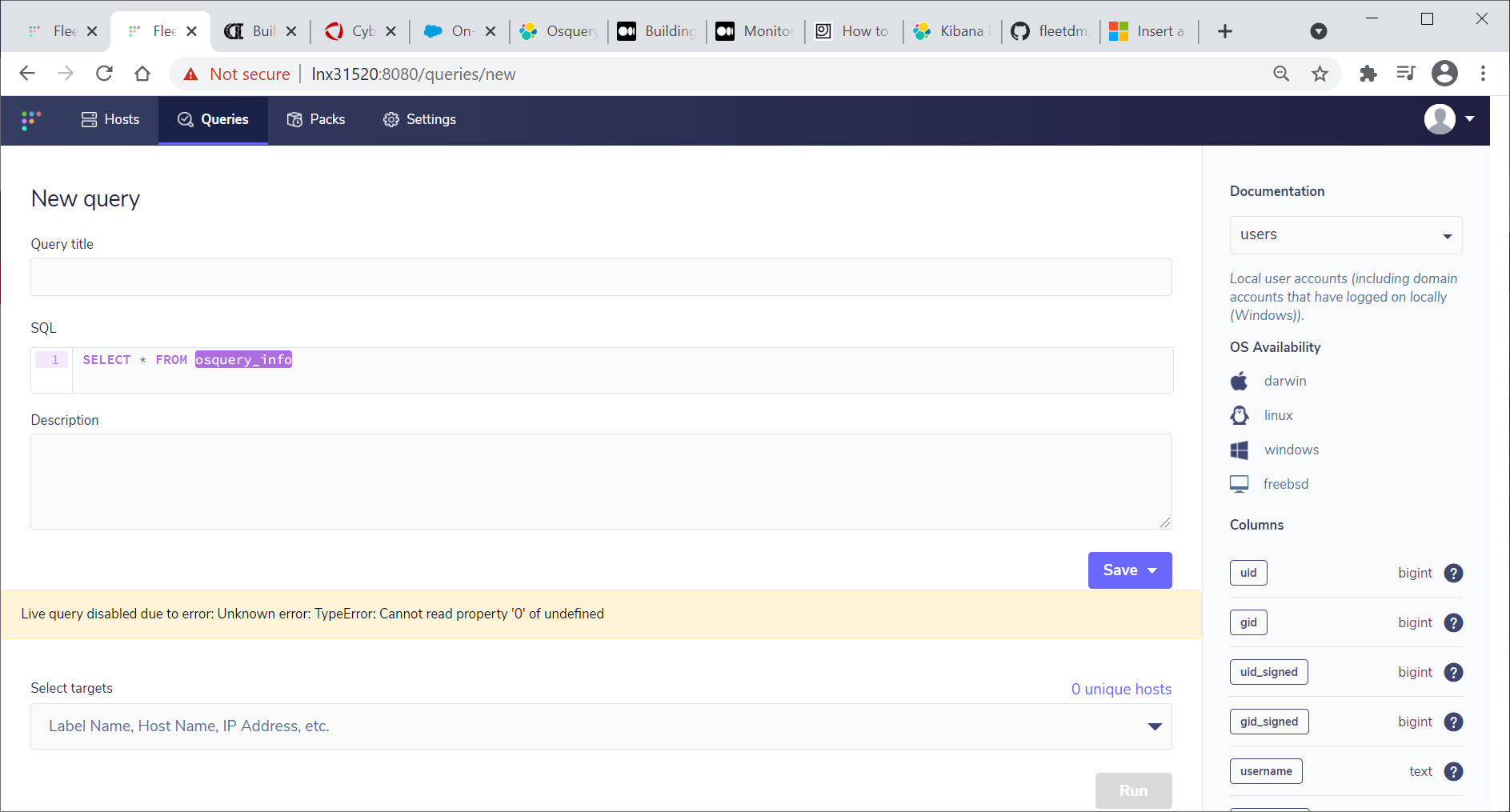Switch to the Packs tab

pyautogui.click(x=315, y=119)
